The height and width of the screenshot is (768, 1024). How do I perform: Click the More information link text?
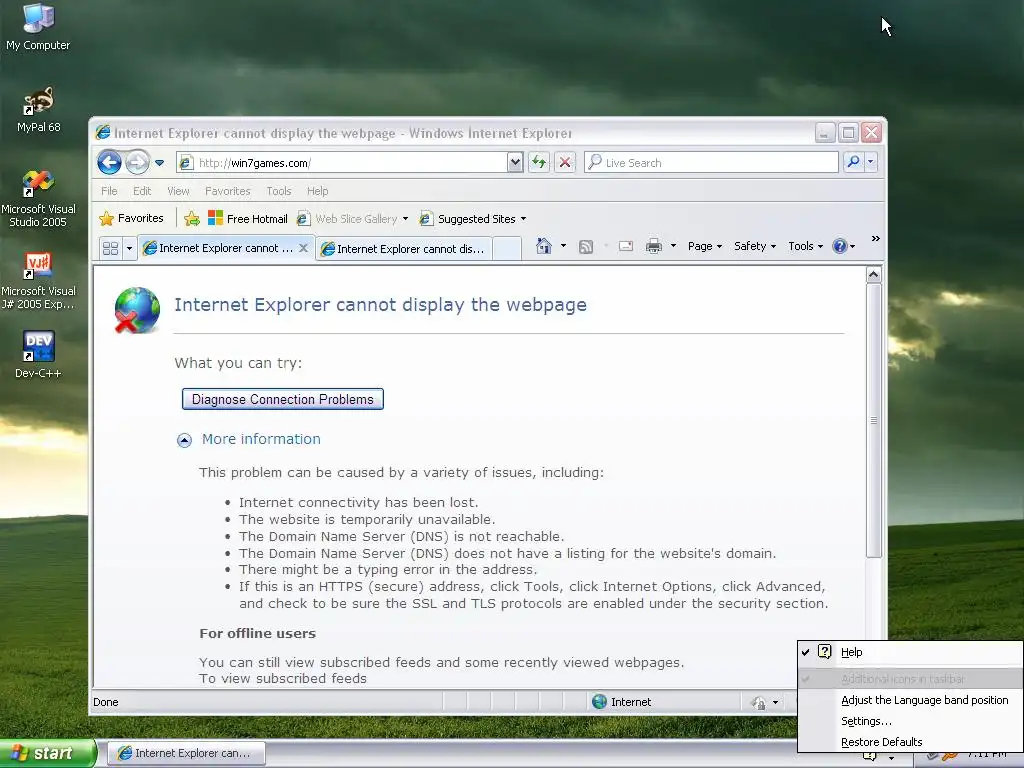coord(261,439)
